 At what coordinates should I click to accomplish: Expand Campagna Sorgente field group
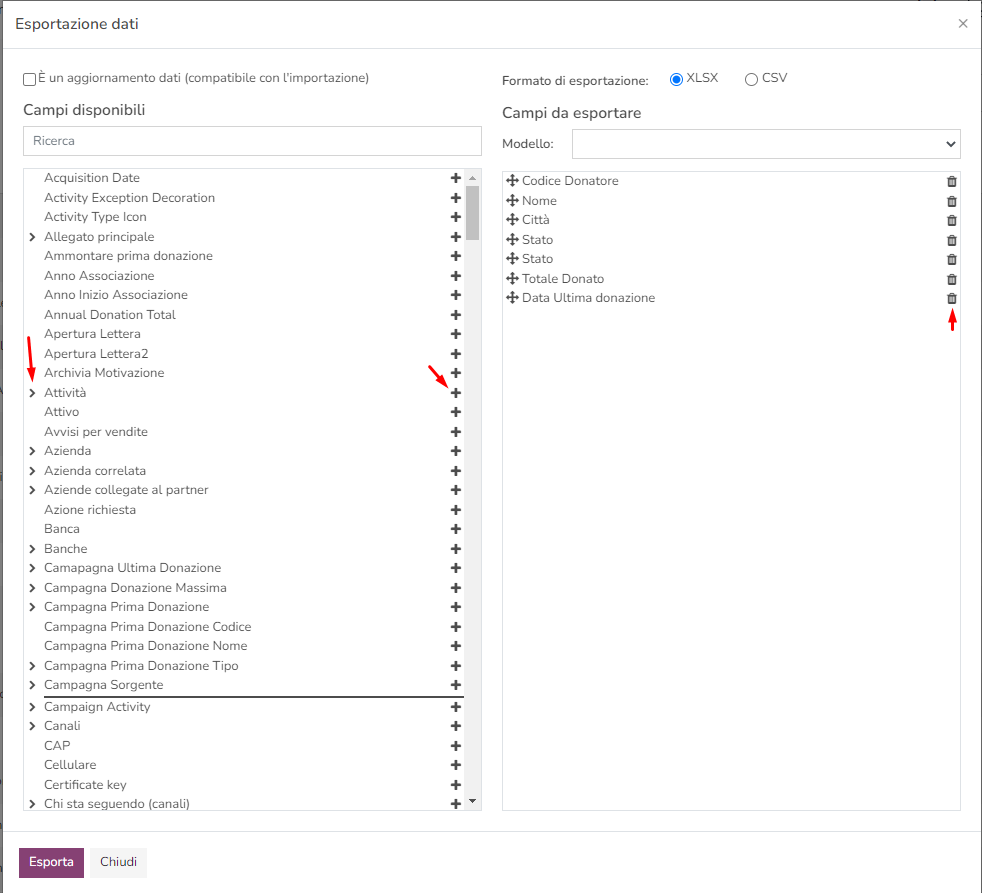coord(33,685)
